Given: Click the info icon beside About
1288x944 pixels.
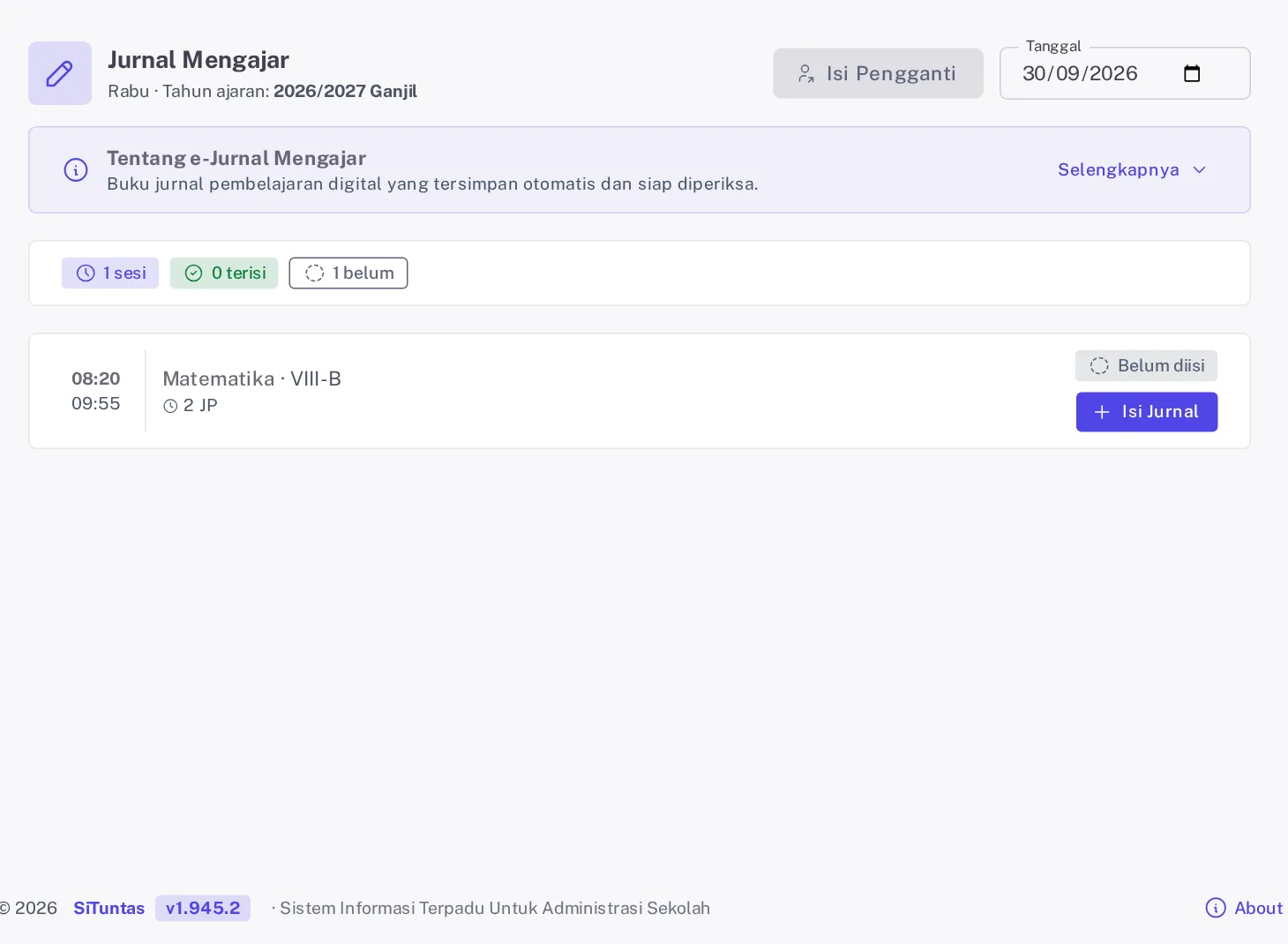Looking at the screenshot, I should coord(1216,908).
